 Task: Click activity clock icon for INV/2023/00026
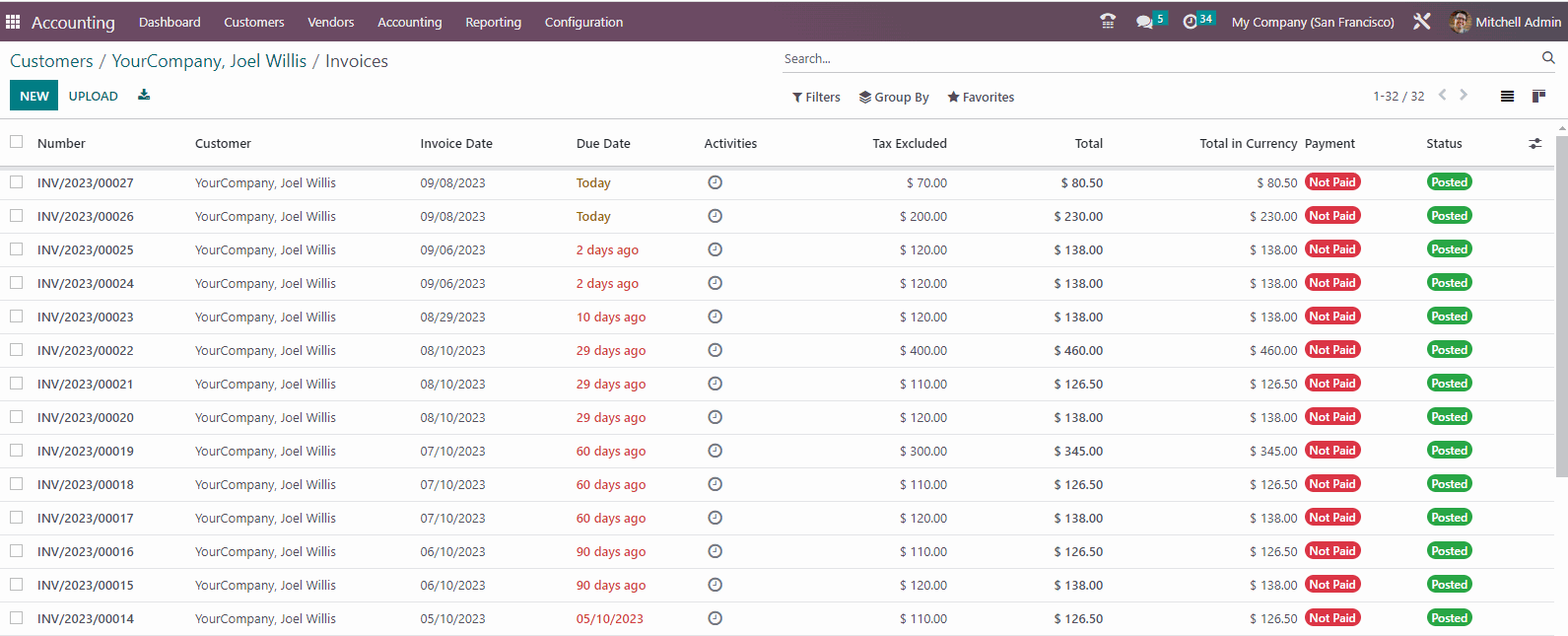click(x=716, y=216)
